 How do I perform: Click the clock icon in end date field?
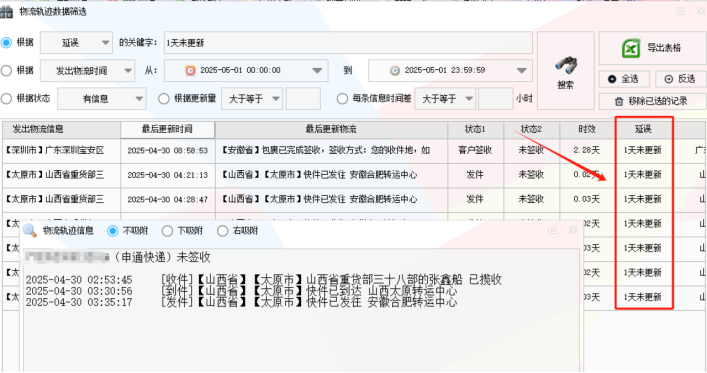(395, 70)
